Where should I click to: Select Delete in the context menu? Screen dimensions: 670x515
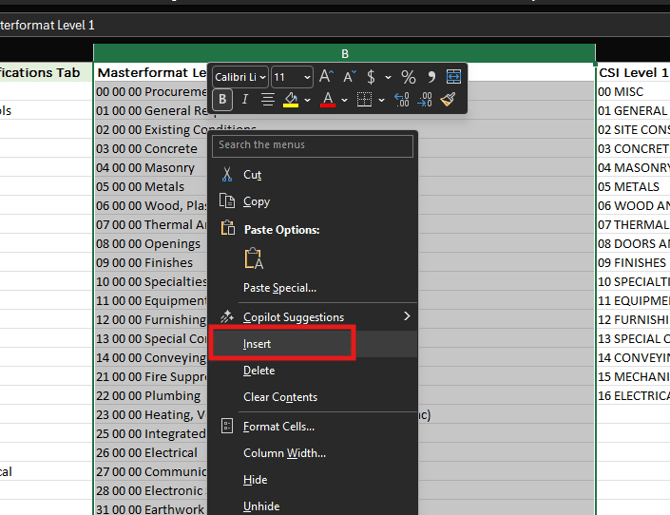tap(259, 371)
